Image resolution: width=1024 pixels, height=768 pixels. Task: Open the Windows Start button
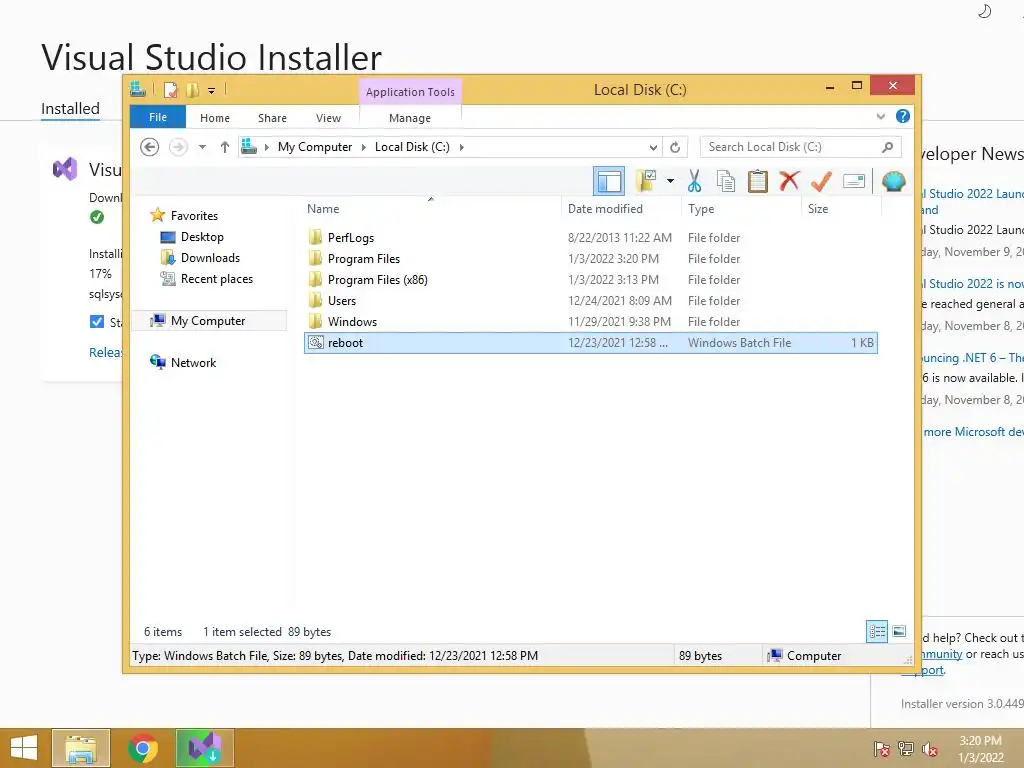coord(24,748)
